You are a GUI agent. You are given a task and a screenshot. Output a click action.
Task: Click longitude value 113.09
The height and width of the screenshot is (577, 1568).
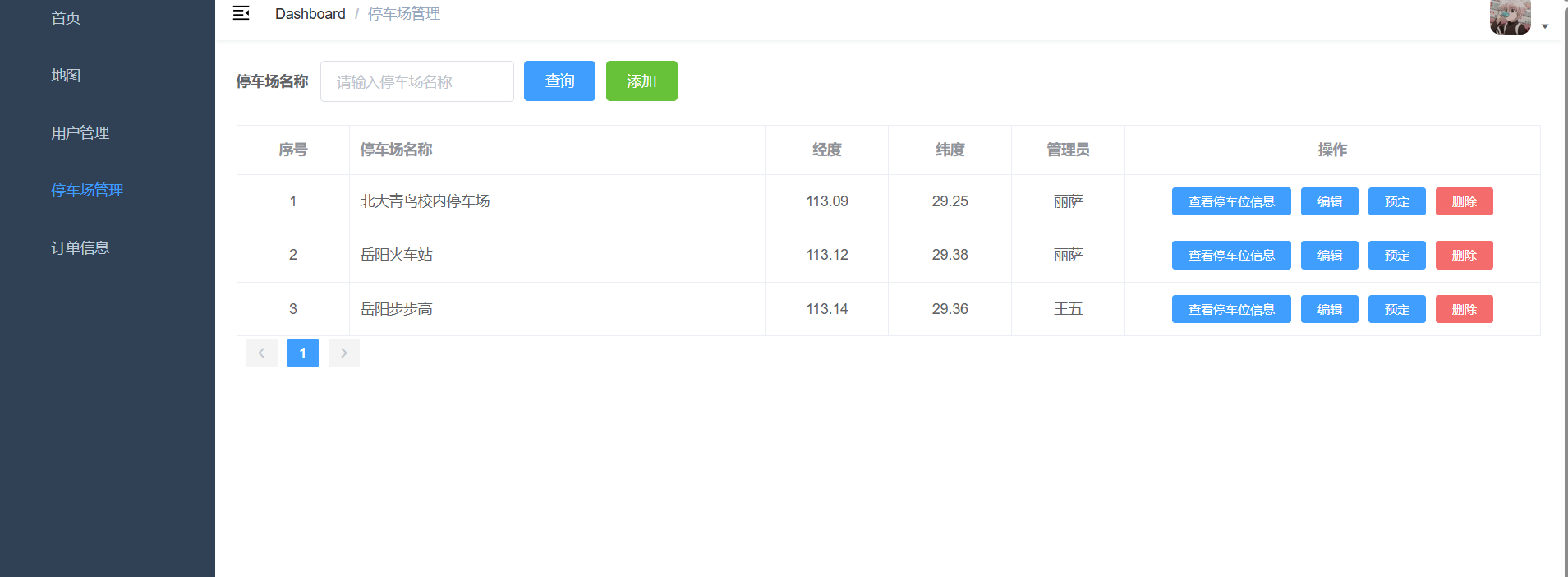[x=826, y=201]
